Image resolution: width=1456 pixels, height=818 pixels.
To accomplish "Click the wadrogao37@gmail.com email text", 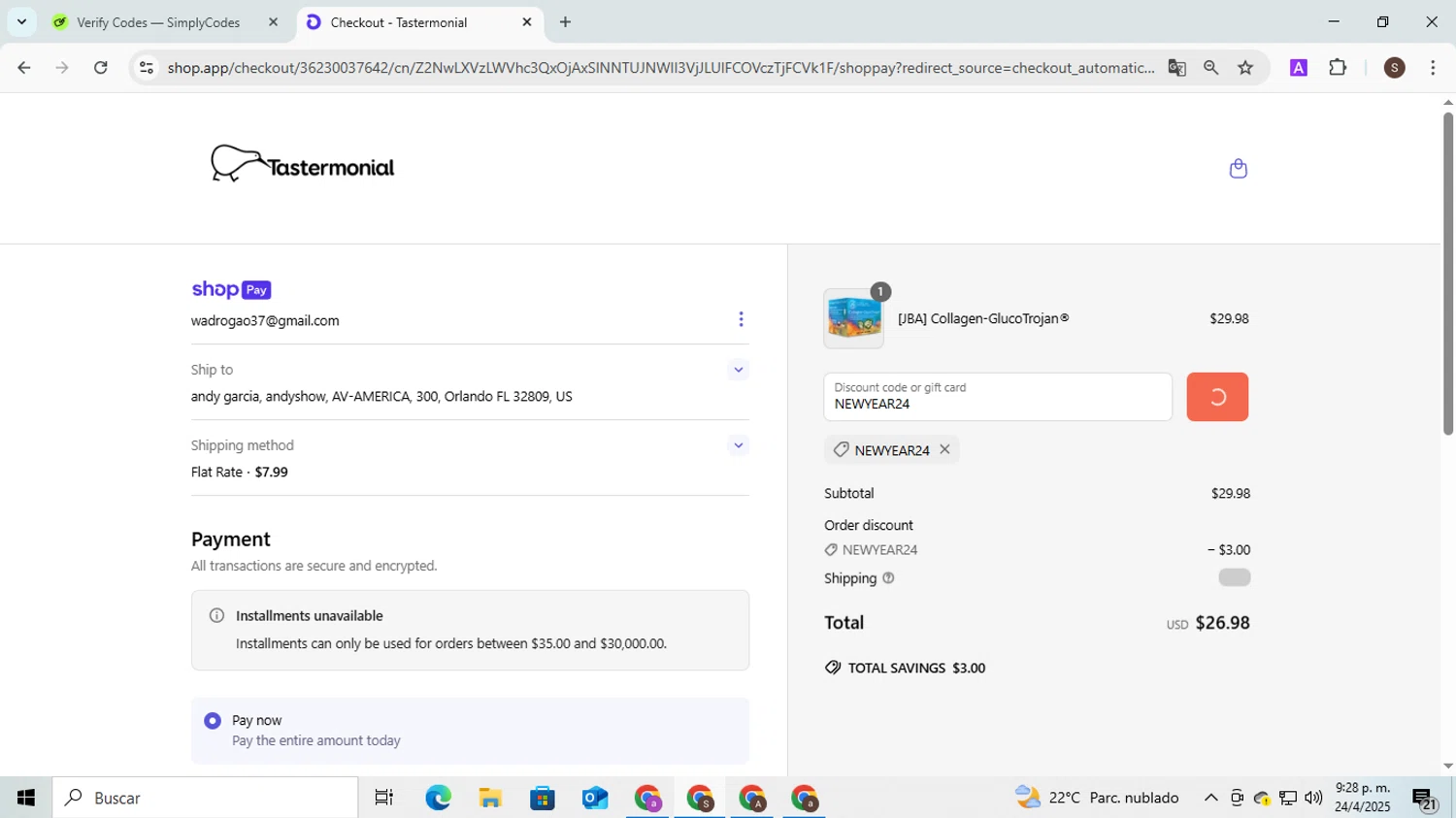I will pos(265,320).
